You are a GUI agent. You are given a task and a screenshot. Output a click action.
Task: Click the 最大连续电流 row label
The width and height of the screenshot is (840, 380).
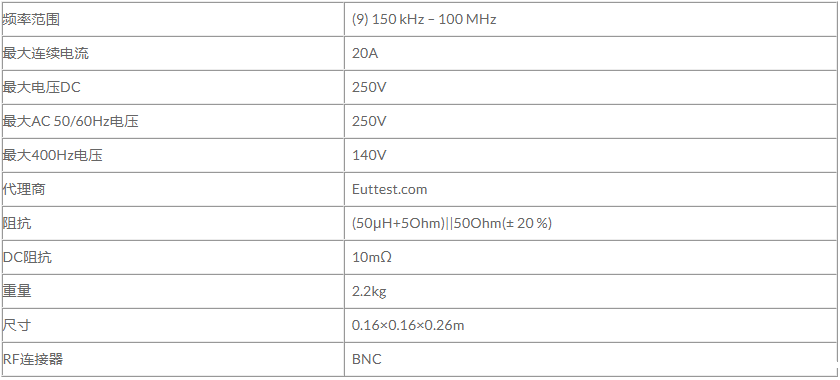[46, 54]
